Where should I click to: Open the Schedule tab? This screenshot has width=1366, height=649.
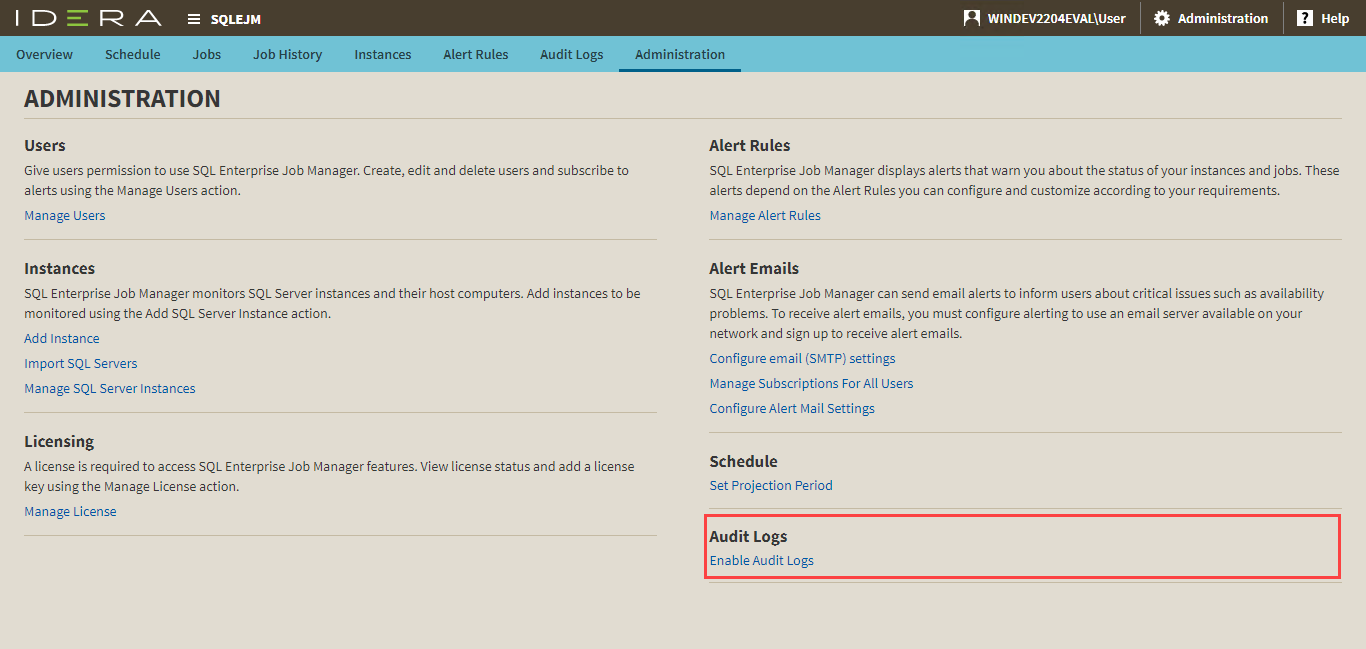tap(132, 54)
